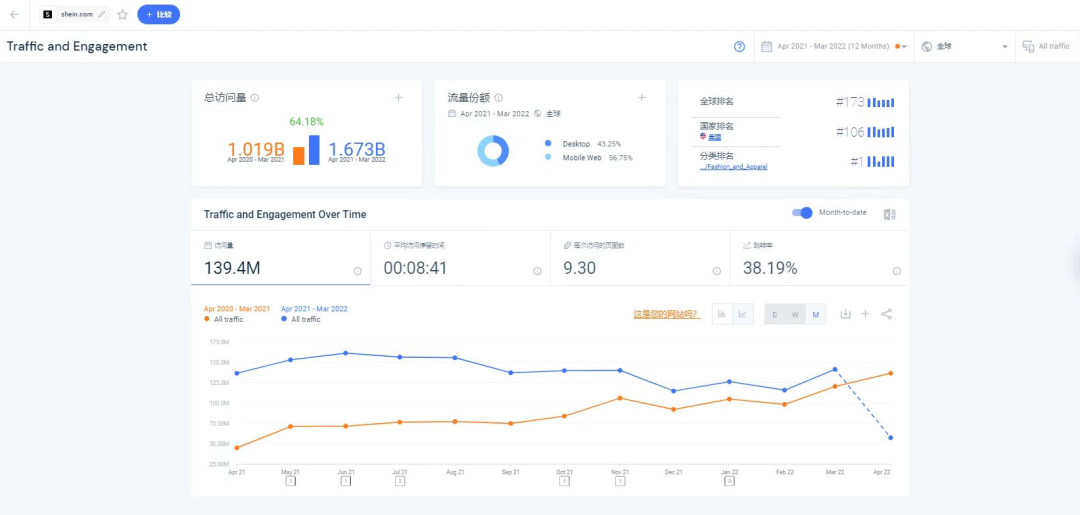Open the All traffic filter

coord(1046,46)
